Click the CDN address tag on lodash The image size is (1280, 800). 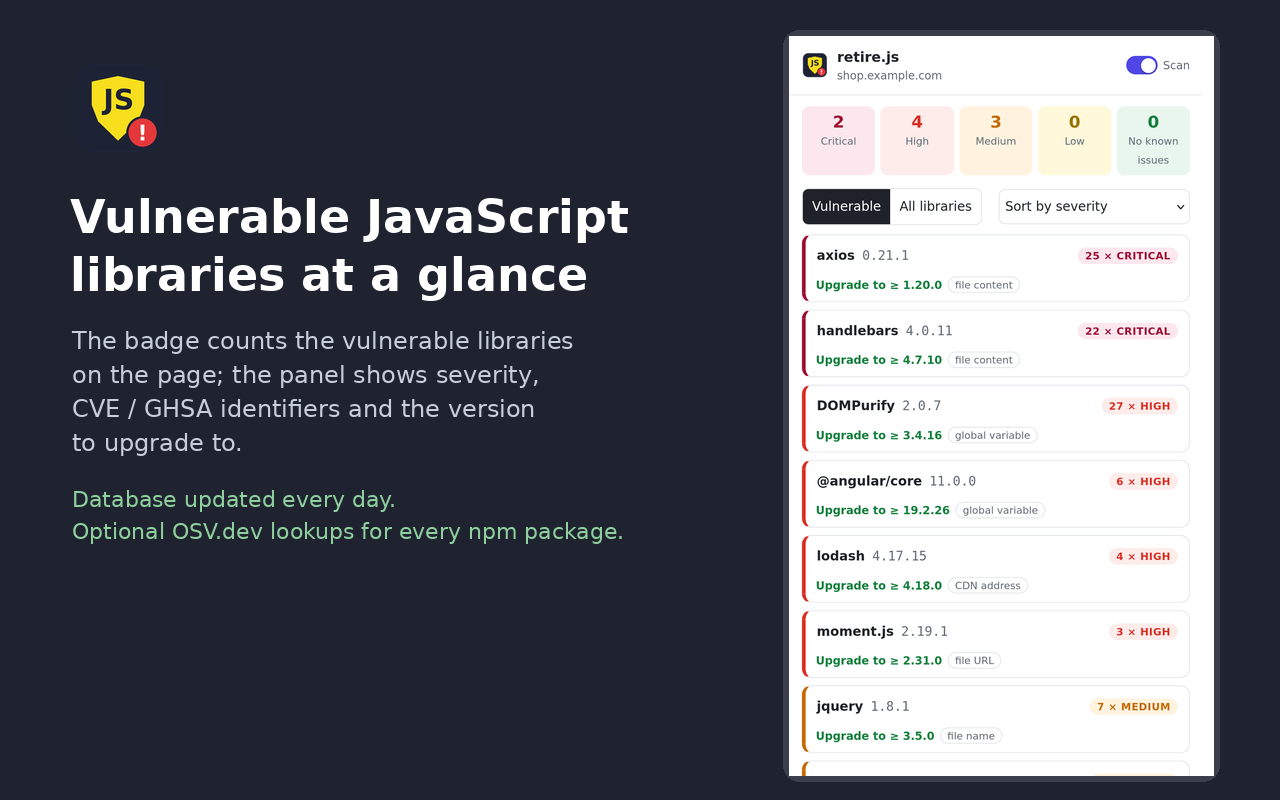[988, 585]
